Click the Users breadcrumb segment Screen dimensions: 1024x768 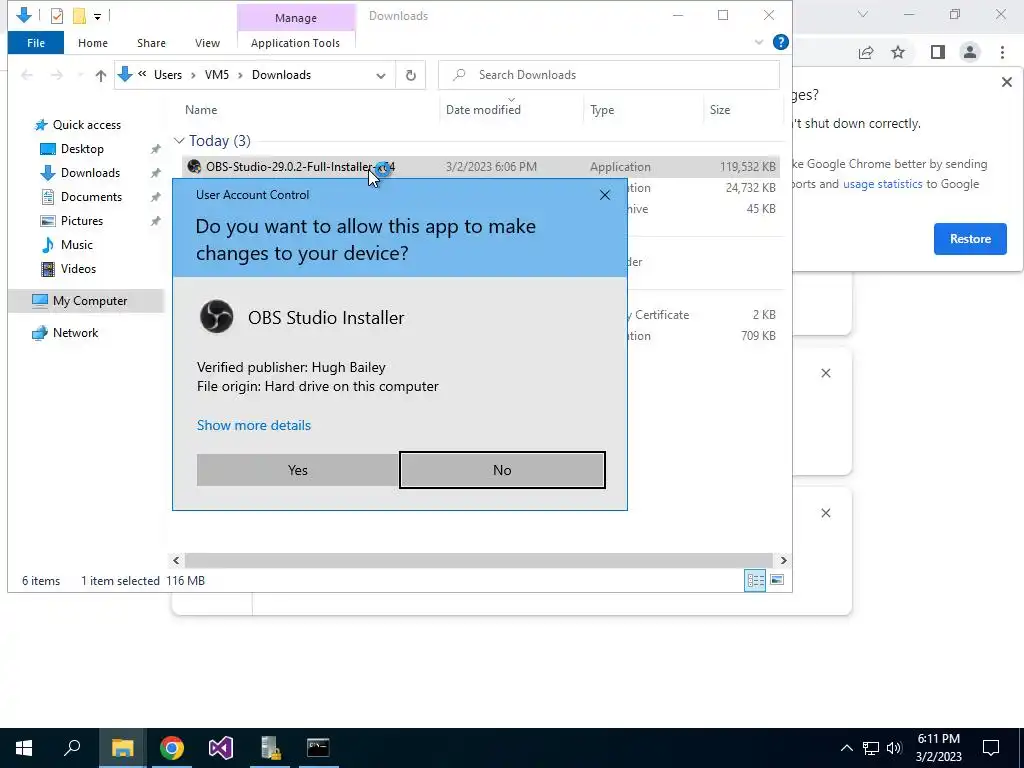(x=168, y=75)
